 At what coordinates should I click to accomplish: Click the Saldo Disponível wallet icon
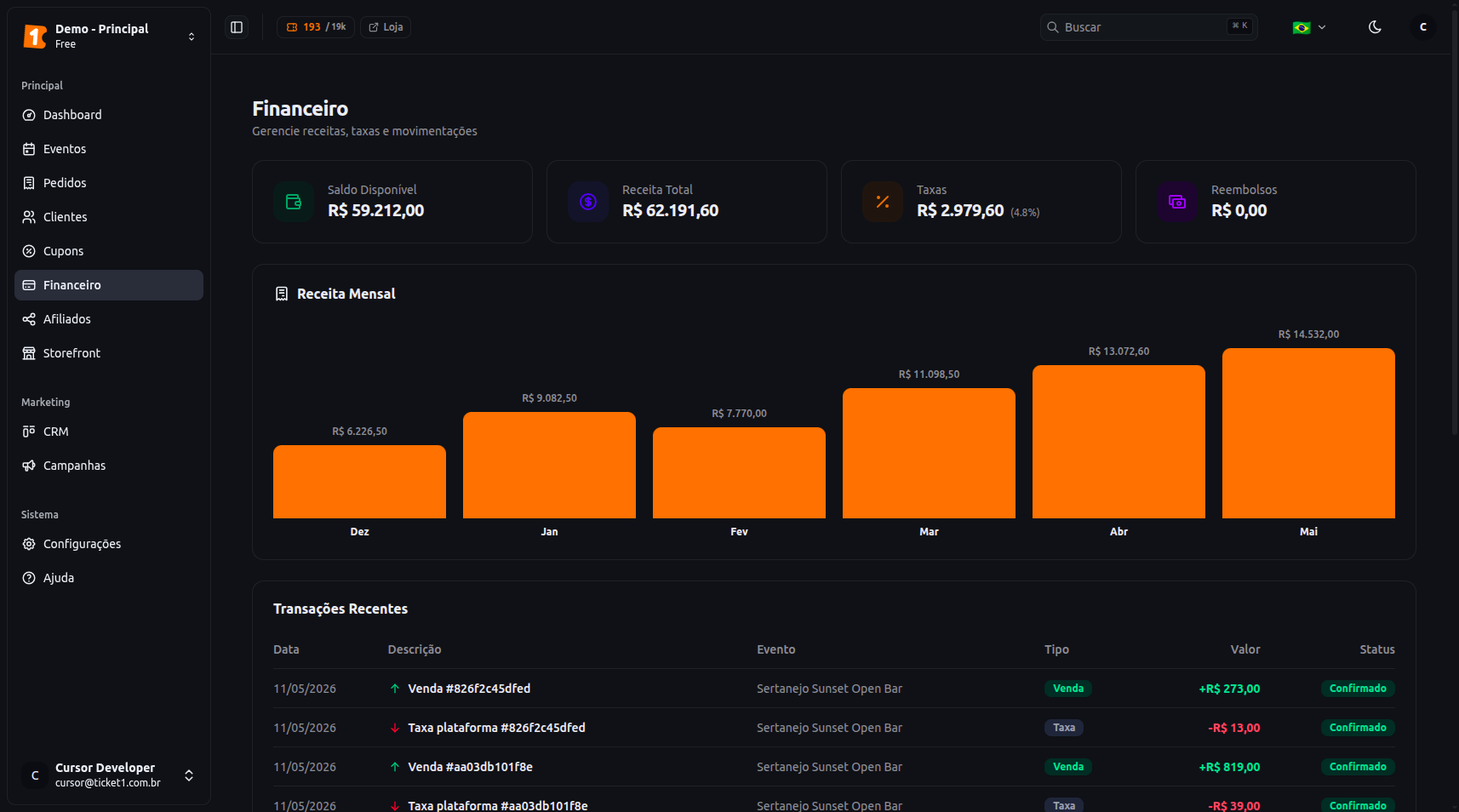click(x=294, y=202)
